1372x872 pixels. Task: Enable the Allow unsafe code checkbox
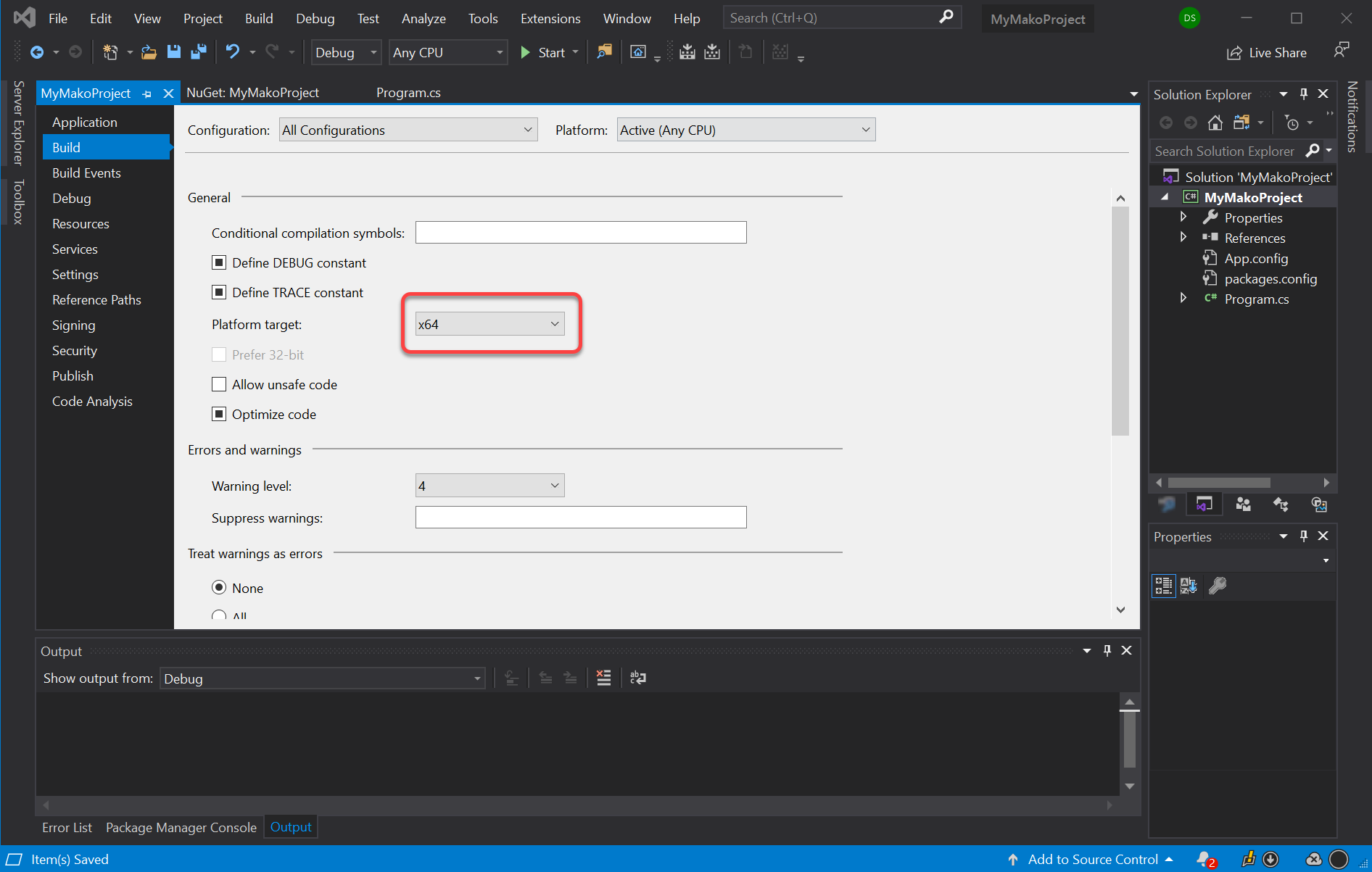[219, 384]
